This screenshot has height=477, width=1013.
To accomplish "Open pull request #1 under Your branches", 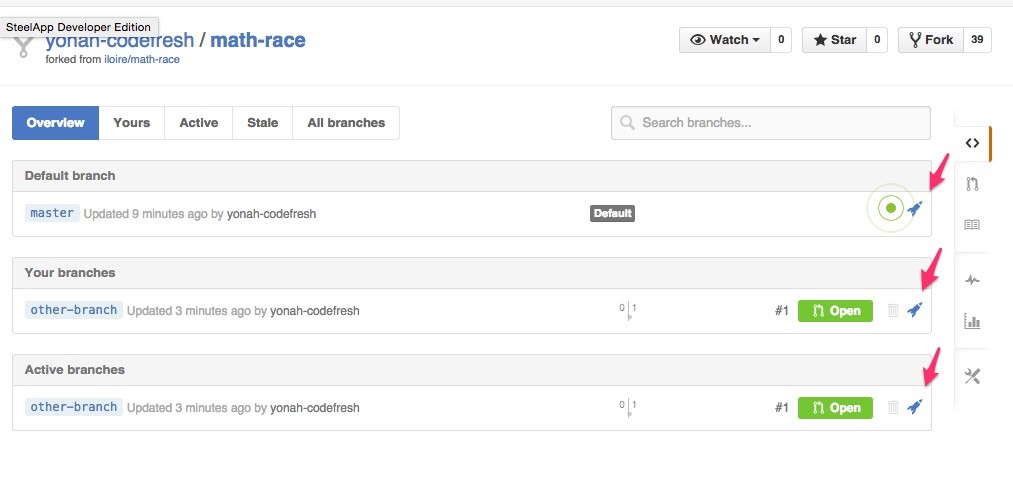I will point(782,311).
